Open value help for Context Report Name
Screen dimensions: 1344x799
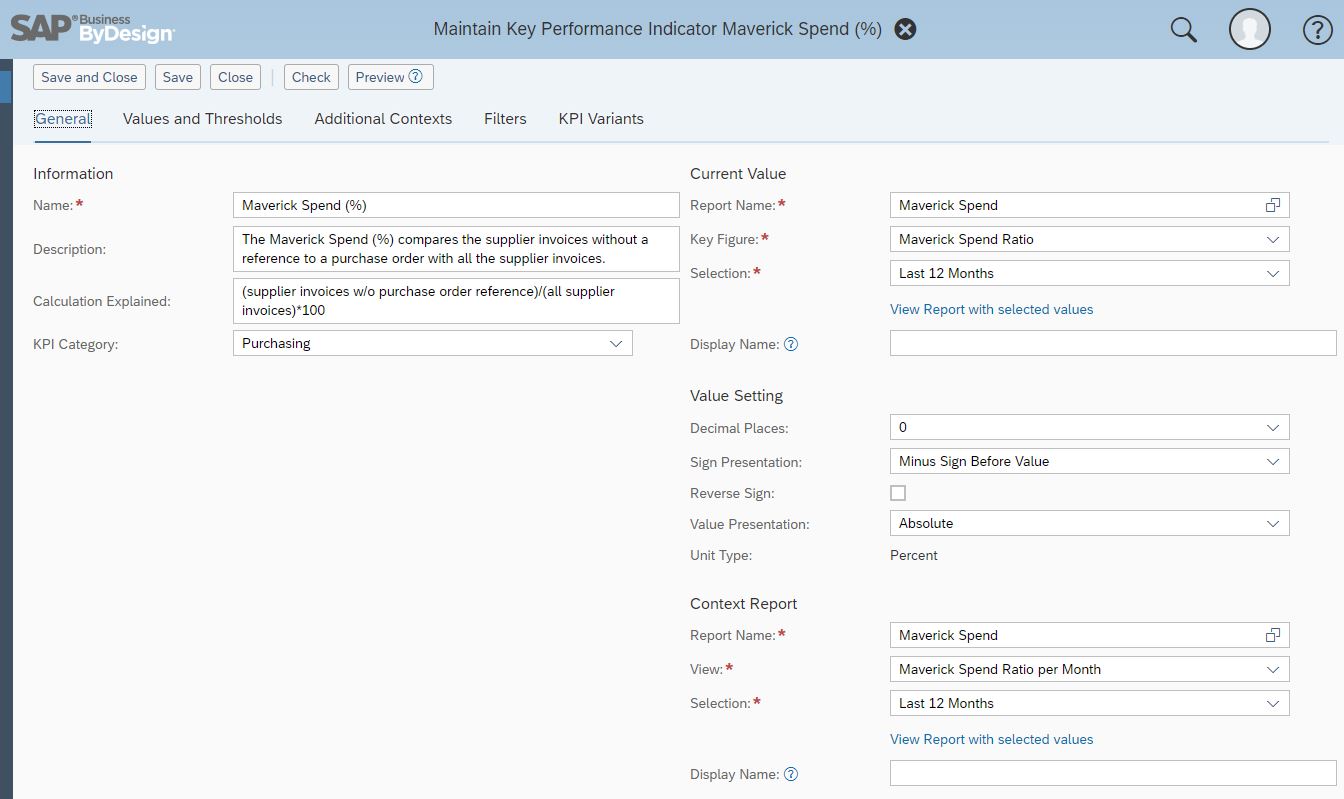tap(1272, 635)
